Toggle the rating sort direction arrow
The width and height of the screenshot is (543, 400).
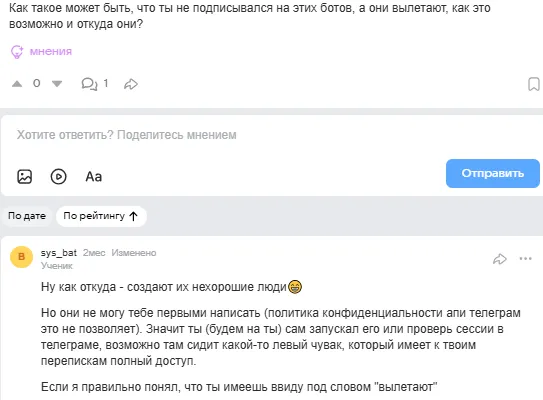tap(133, 216)
